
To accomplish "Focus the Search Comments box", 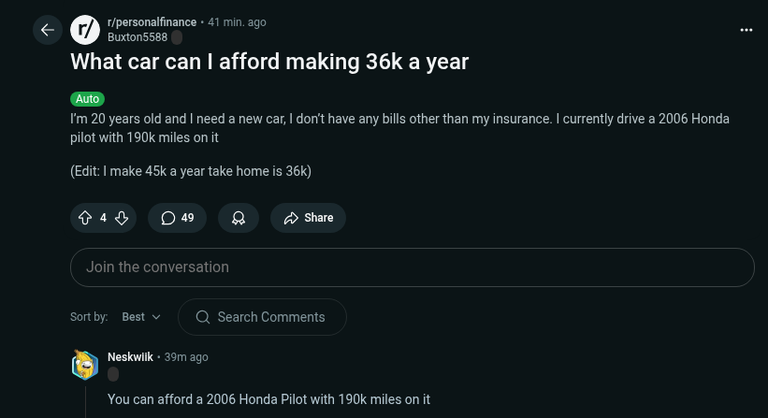I will click(x=262, y=317).
